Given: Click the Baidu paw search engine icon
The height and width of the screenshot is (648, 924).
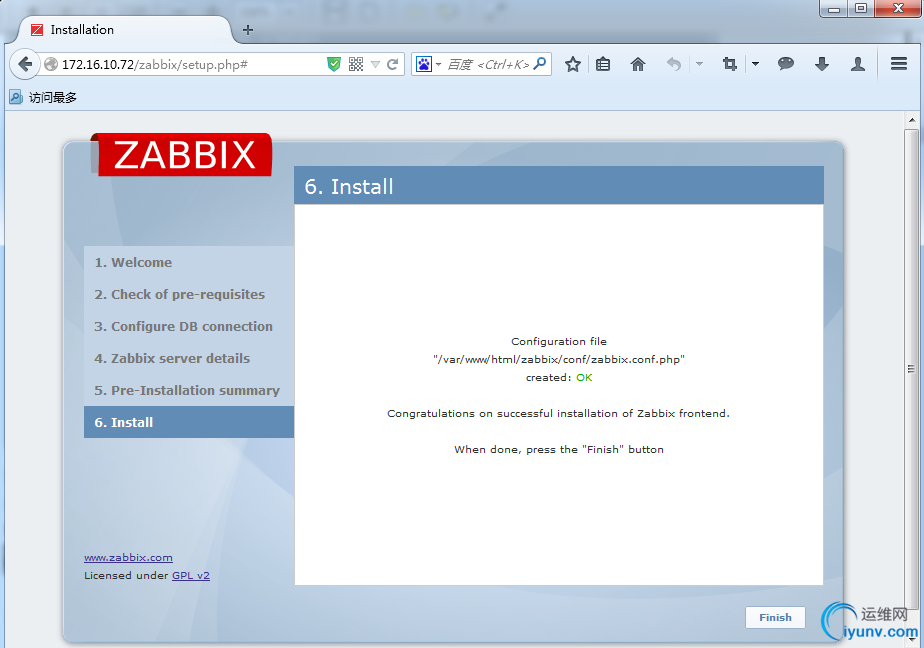Looking at the screenshot, I should pyautogui.click(x=424, y=64).
